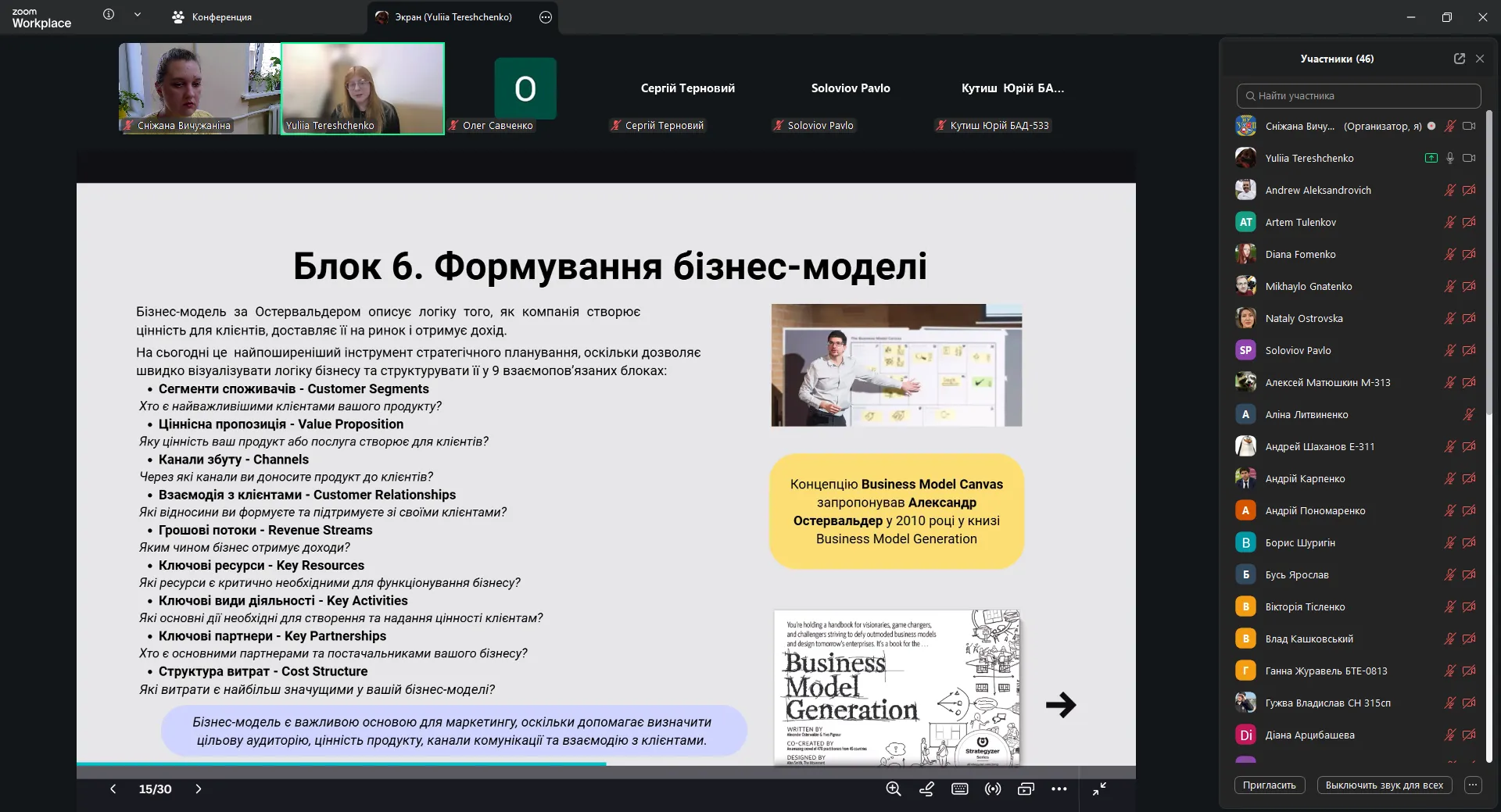Open presentation toolbar three-dot menu
The width and height of the screenshot is (1501, 812).
pyautogui.click(x=1059, y=789)
